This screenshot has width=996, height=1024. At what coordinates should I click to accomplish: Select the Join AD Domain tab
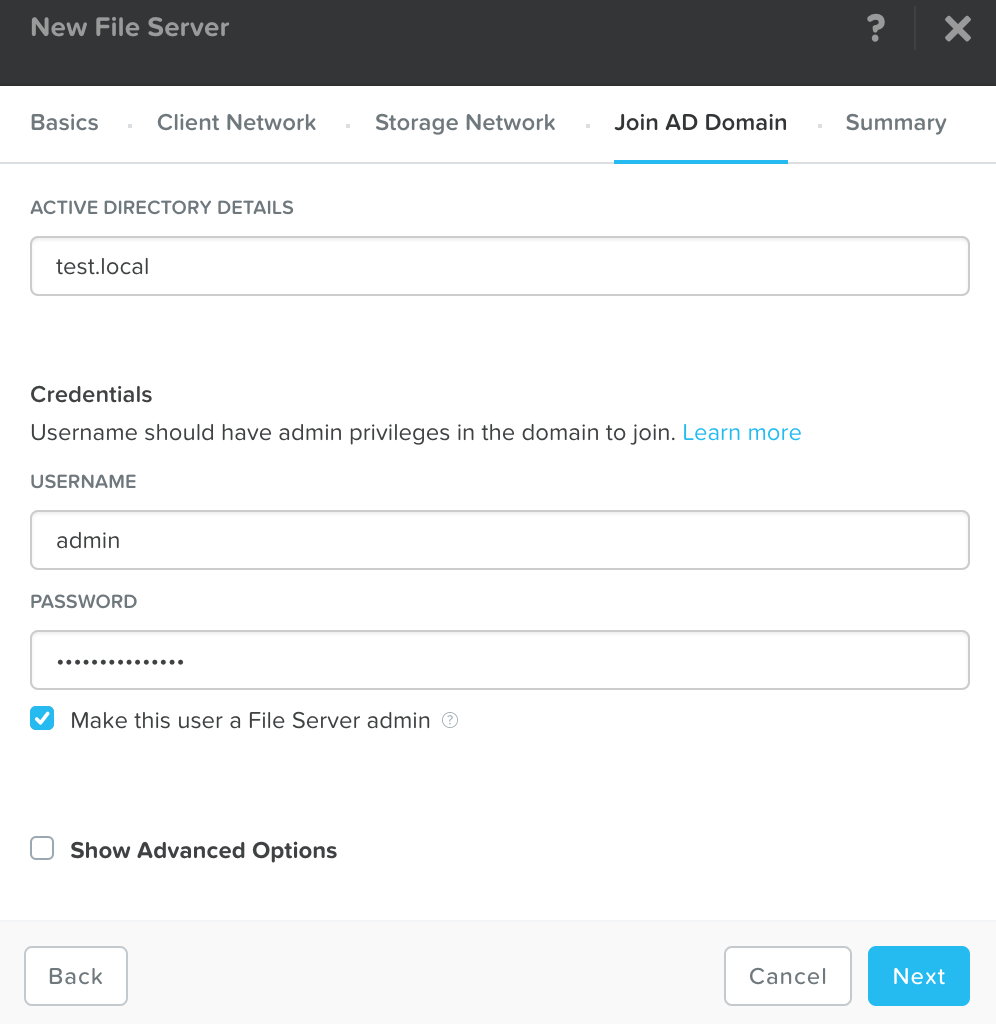[700, 123]
